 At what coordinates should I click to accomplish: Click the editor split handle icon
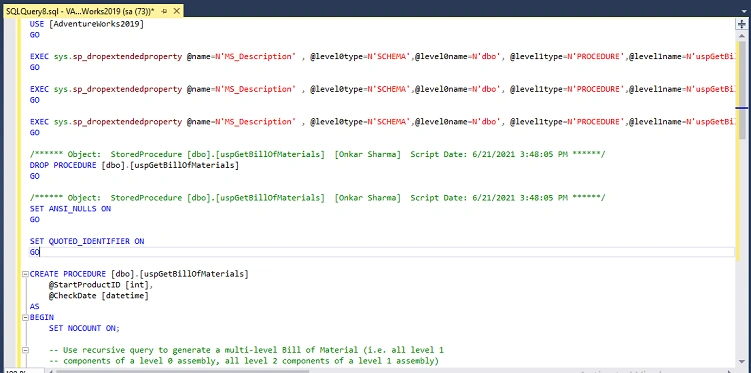tap(741, 24)
